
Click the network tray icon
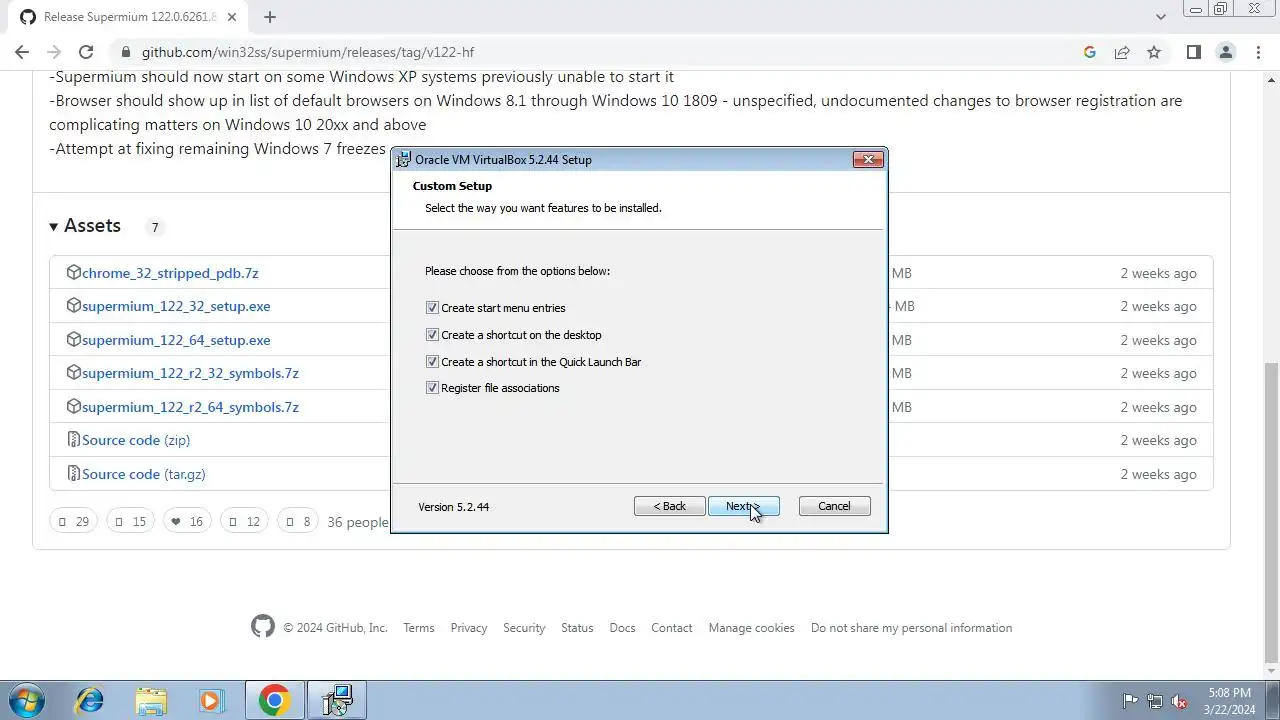coord(1155,701)
